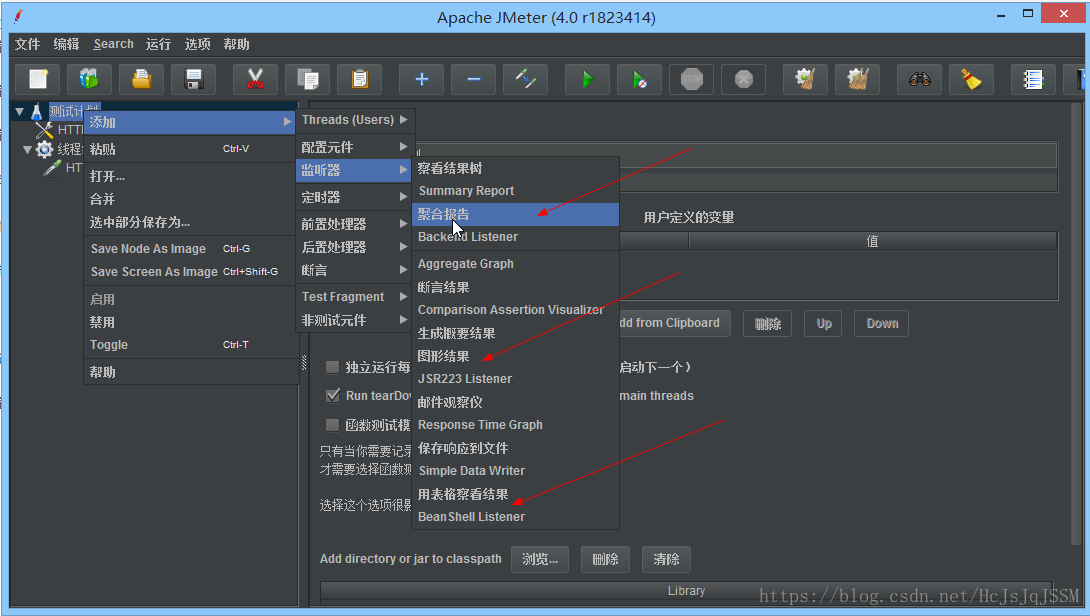Click the Shutdown test icon
This screenshot has width=1090, height=616.
click(744, 79)
